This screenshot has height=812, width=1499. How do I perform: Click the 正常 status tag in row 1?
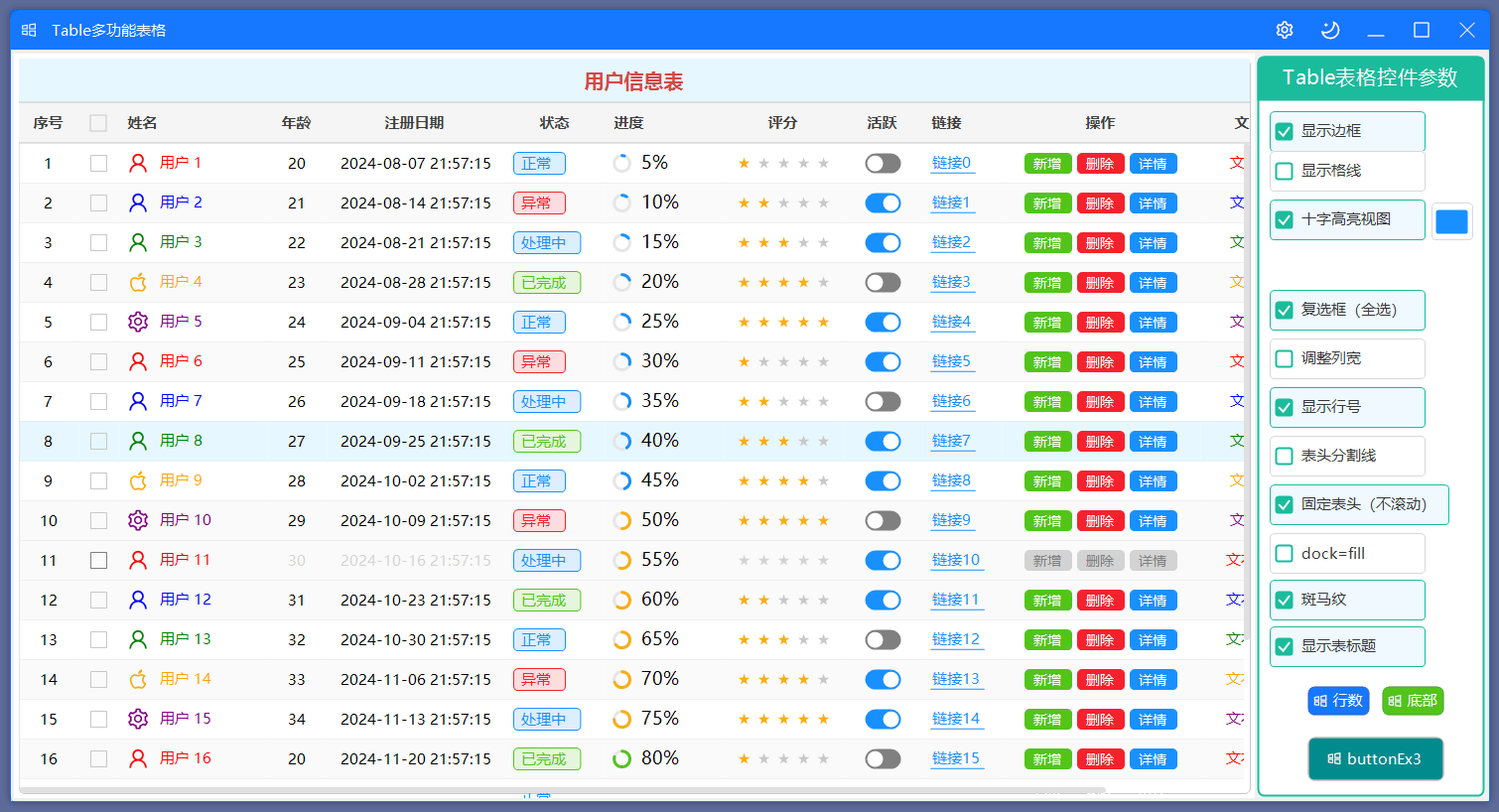pos(539,163)
